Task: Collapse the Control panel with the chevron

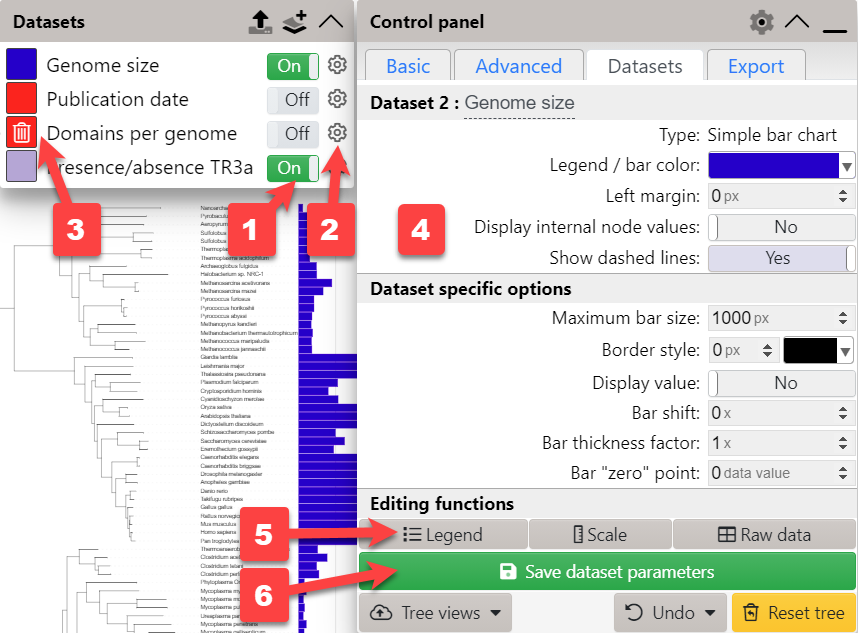Action: point(797,21)
